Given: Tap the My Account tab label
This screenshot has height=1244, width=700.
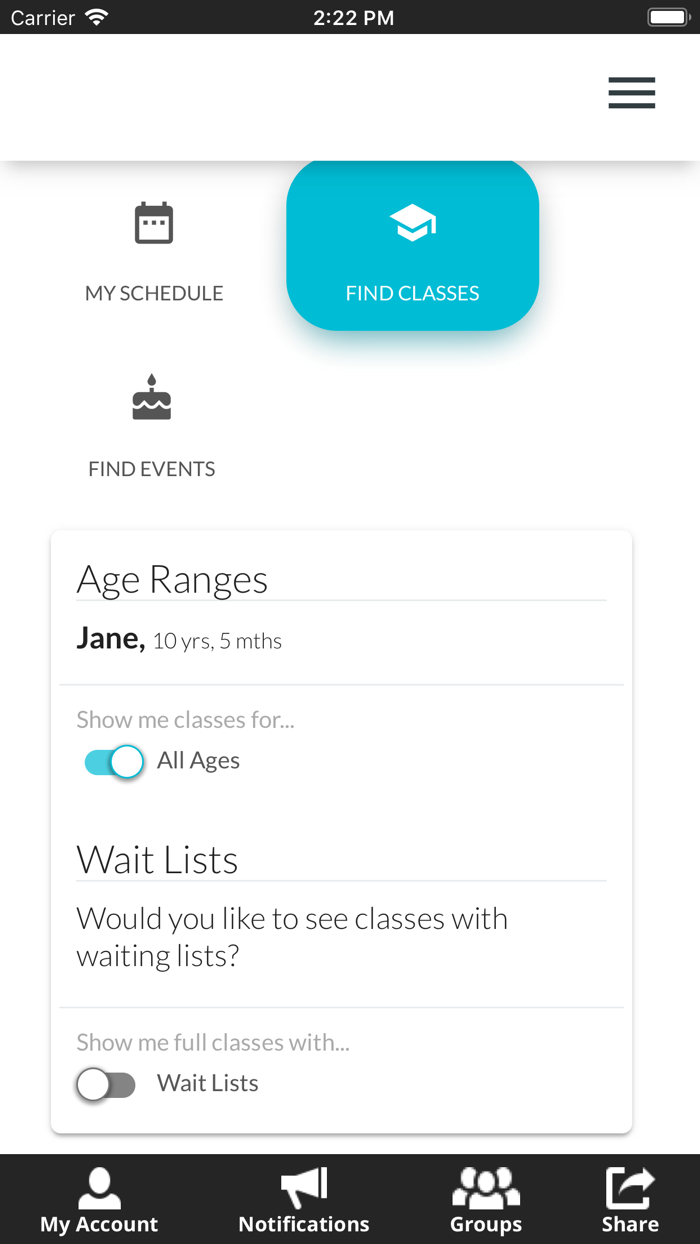Looking at the screenshot, I should tap(99, 1224).
